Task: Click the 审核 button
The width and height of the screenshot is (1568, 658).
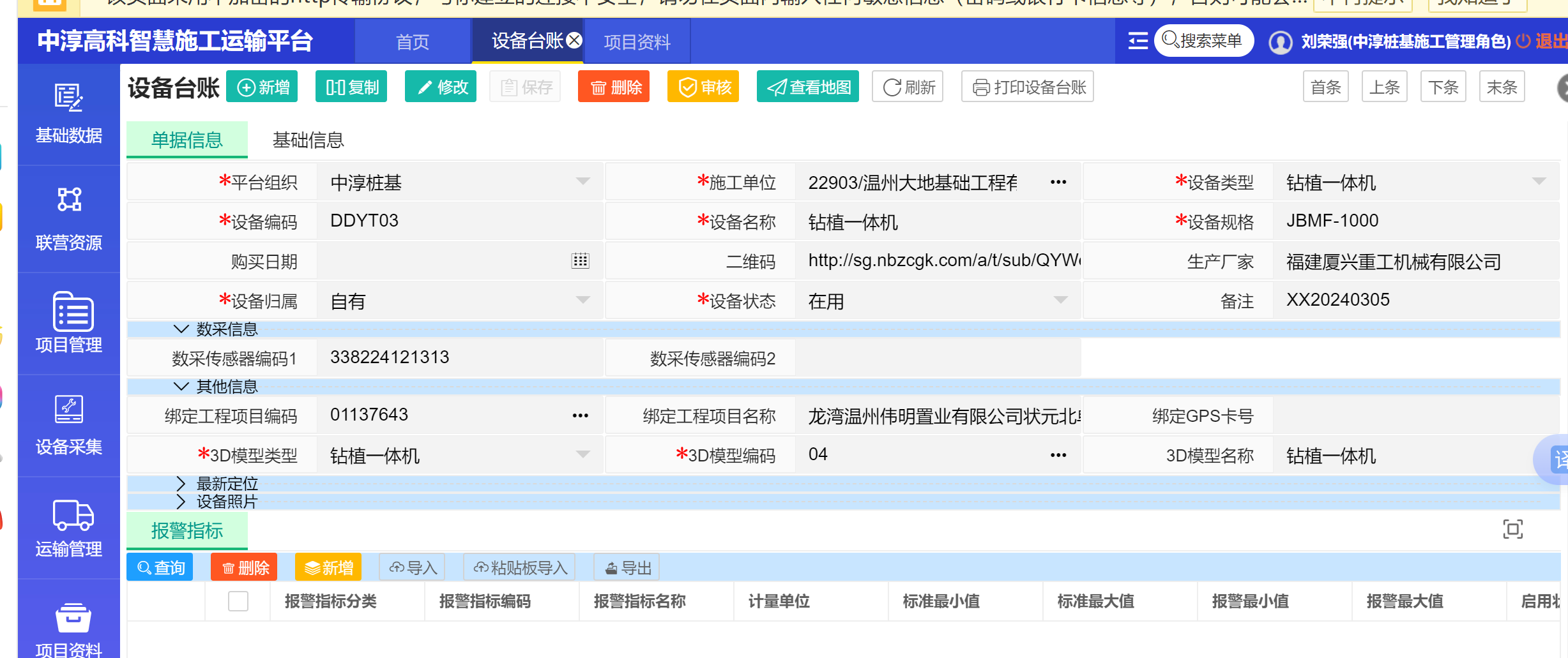Action: pos(703,87)
